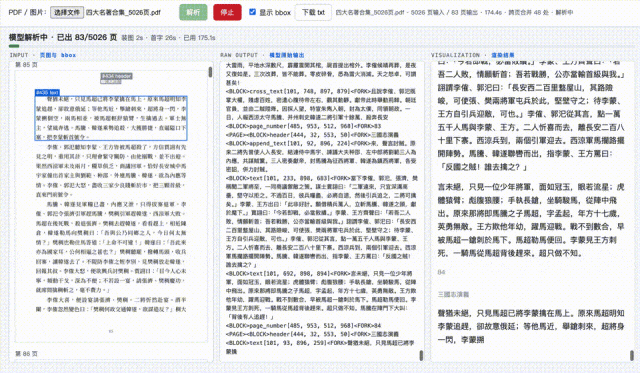Viewport: 640px width, 373px height.
Task: Click the visualization paragraph starting 言未絕
Action: point(531,220)
